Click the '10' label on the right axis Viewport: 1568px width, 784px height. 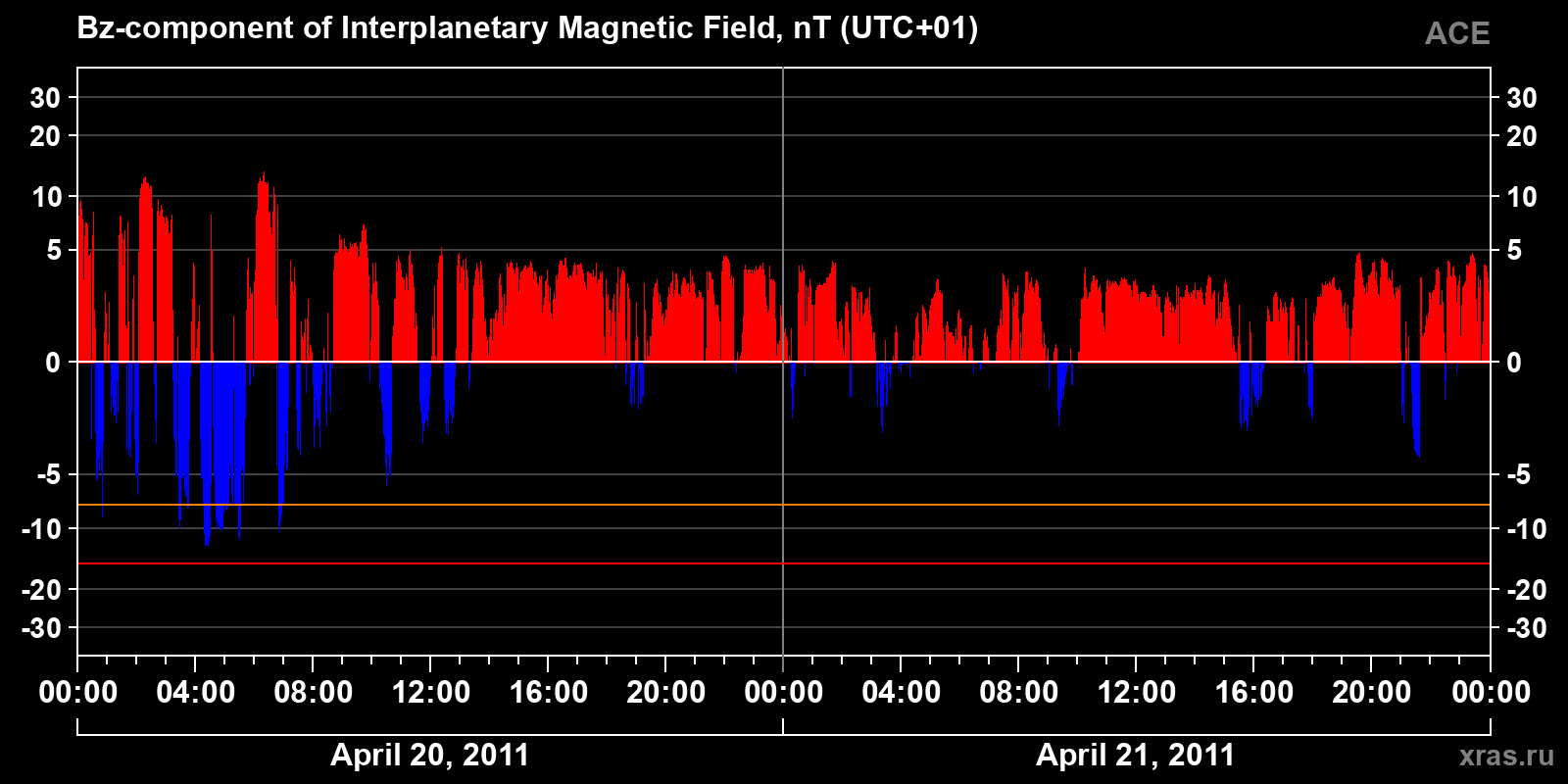[x=1522, y=197]
